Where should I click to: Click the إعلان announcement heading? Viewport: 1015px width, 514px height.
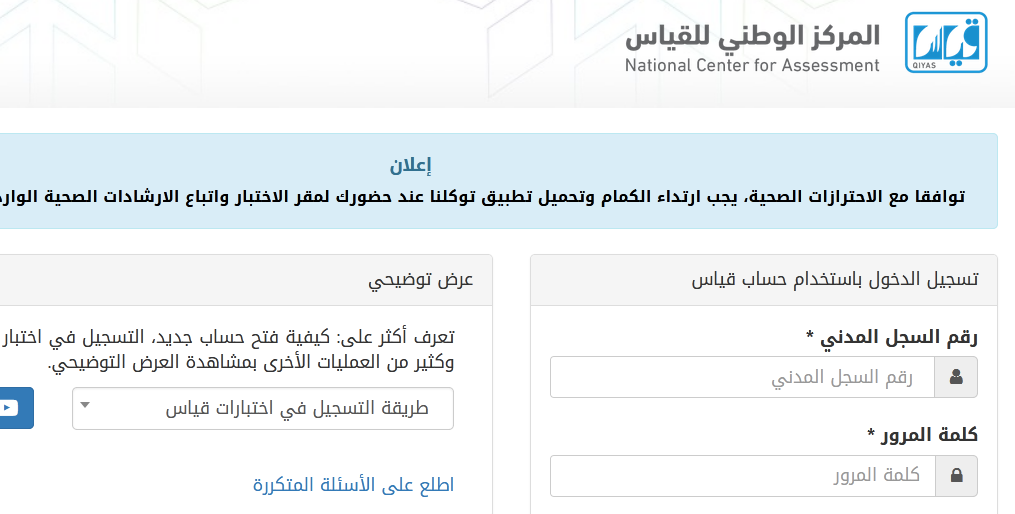410,166
